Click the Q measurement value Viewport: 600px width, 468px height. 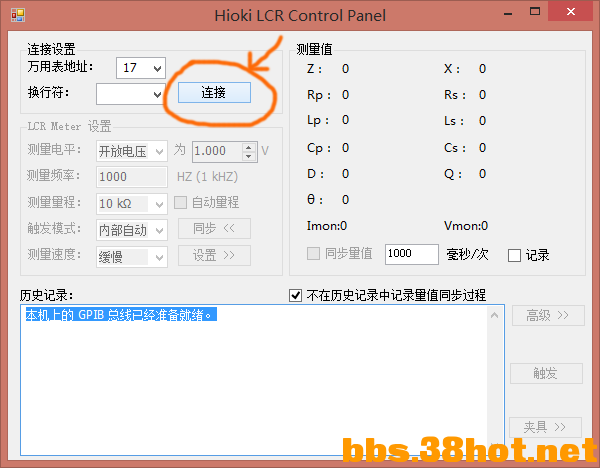pyautogui.click(x=482, y=174)
